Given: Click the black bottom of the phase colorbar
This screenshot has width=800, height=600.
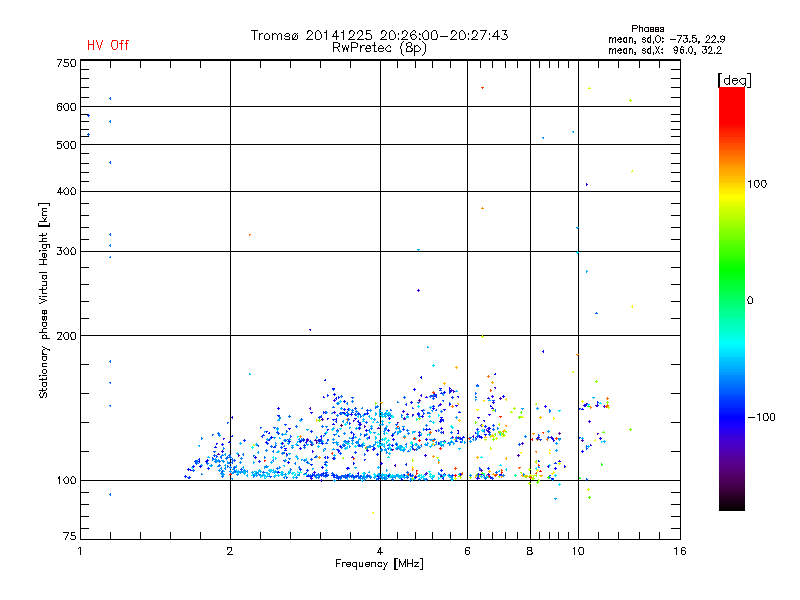Looking at the screenshot, I should [x=732, y=503].
